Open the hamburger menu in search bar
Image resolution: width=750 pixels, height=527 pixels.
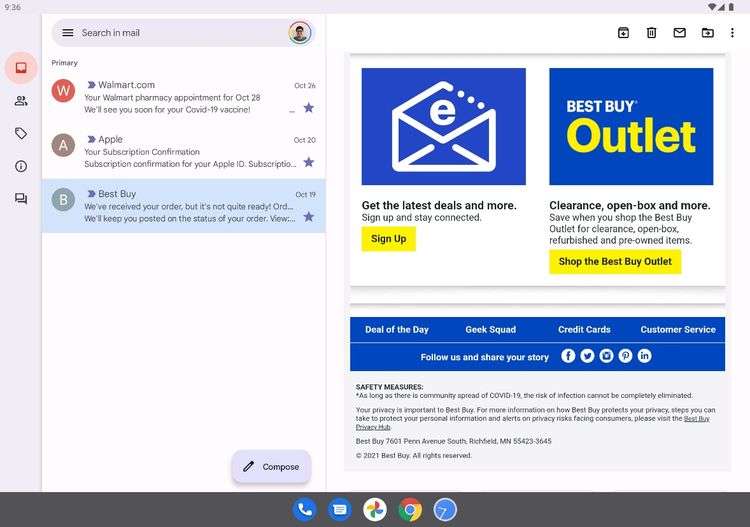coord(68,33)
